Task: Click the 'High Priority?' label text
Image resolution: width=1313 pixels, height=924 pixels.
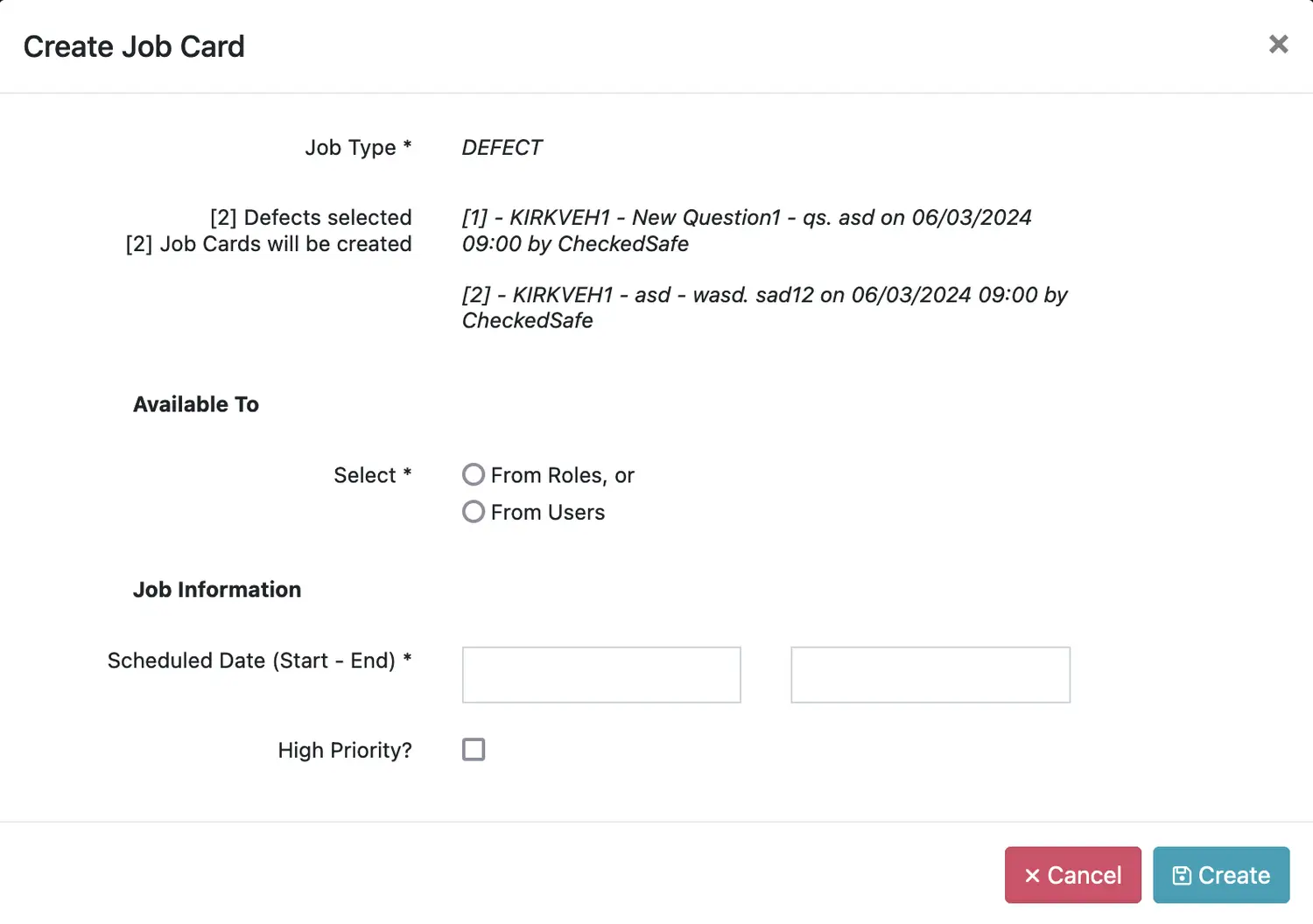Action: tap(345, 751)
